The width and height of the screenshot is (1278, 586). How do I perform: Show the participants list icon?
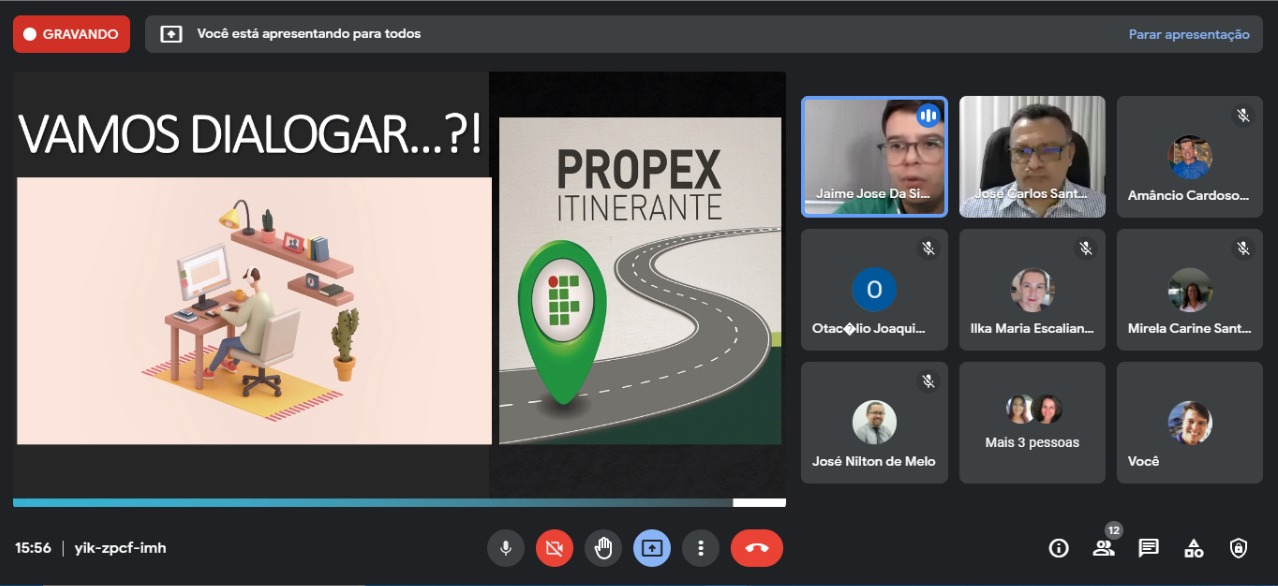click(1103, 548)
